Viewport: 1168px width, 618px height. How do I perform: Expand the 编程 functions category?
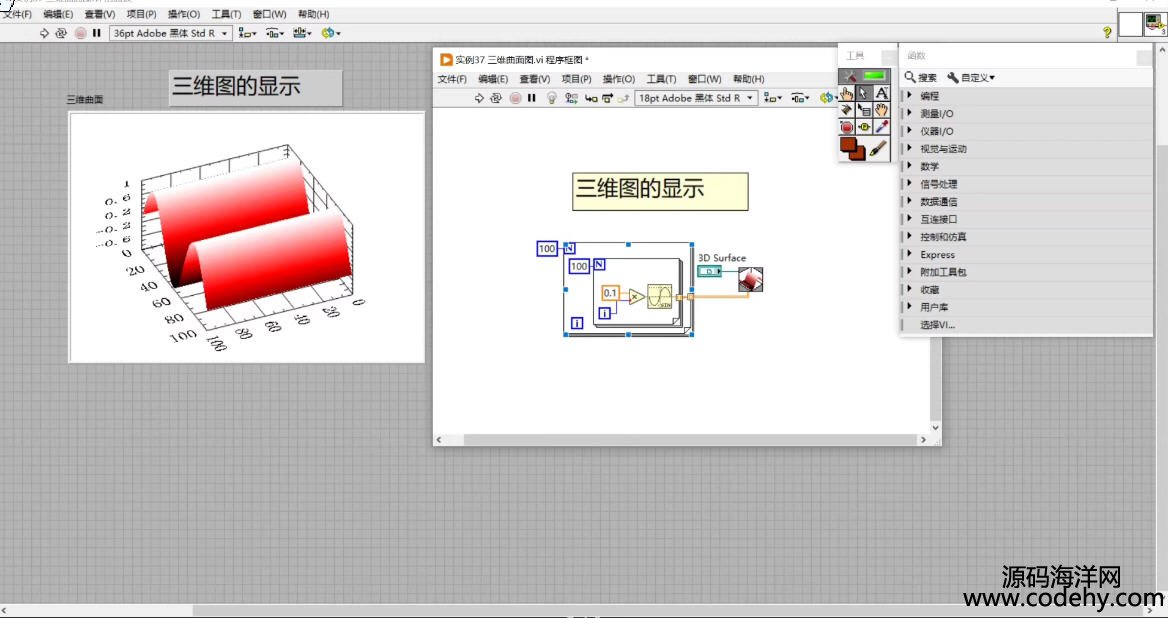coord(1026,95)
